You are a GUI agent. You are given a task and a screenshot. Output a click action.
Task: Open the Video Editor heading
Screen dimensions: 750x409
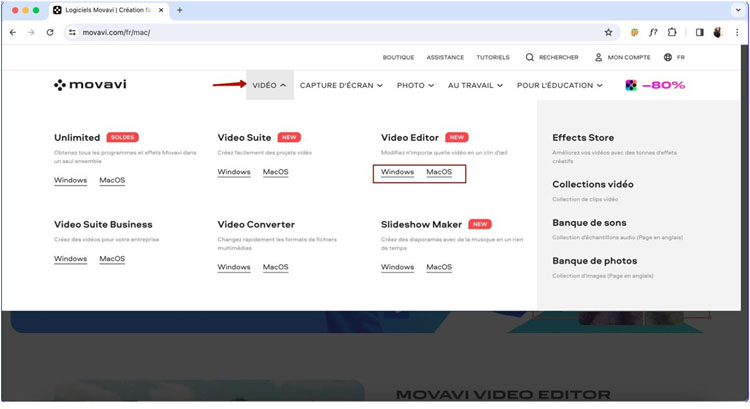pyautogui.click(x=409, y=138)
